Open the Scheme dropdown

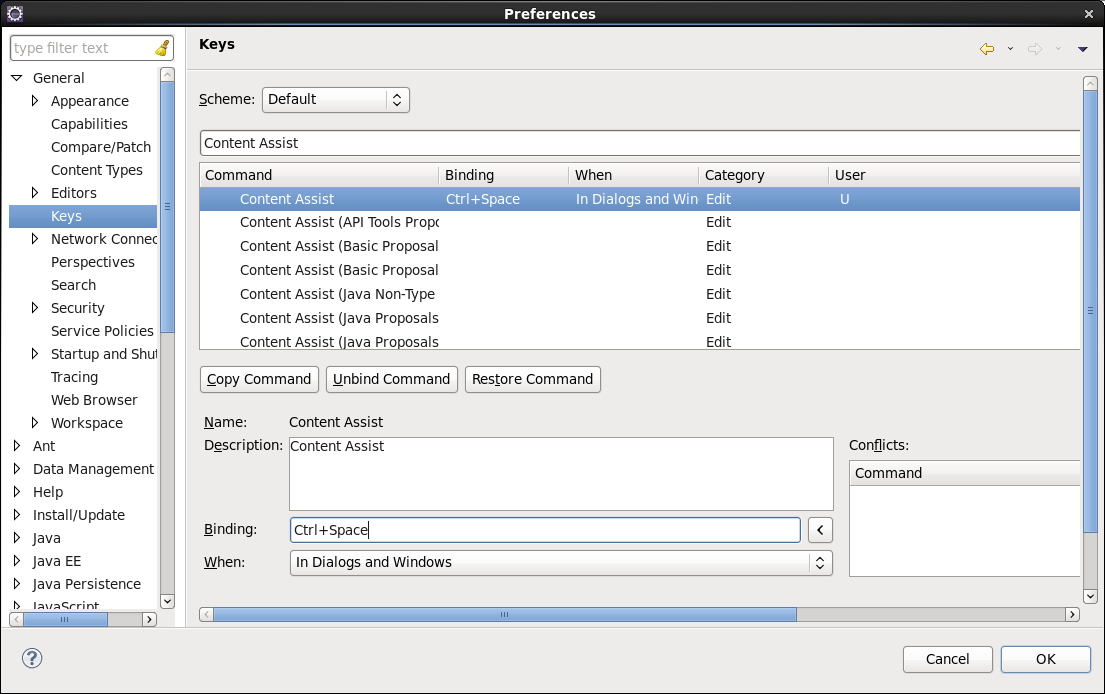coord(335,99)
